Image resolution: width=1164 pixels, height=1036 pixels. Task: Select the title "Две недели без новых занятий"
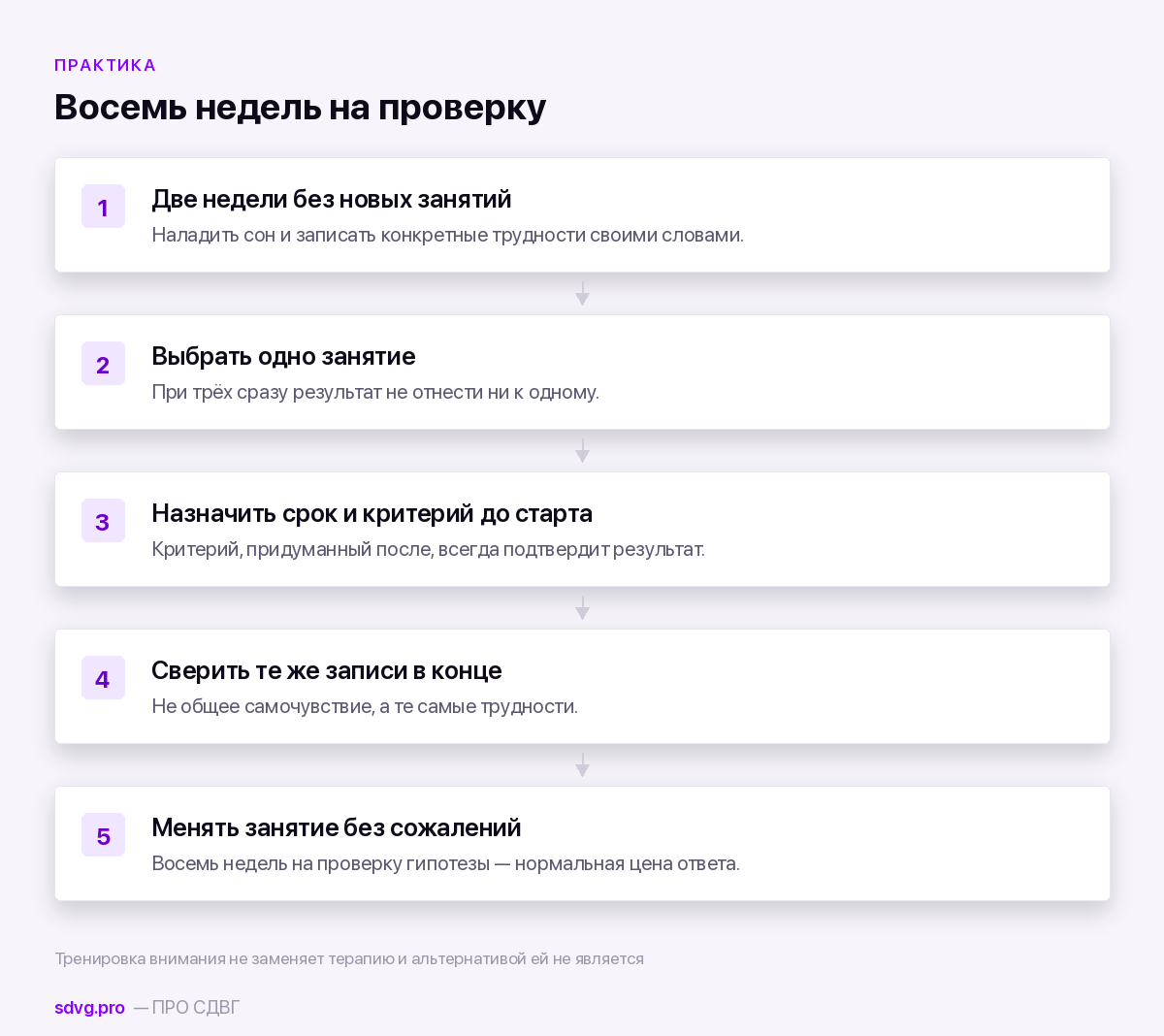pos(332,199)
